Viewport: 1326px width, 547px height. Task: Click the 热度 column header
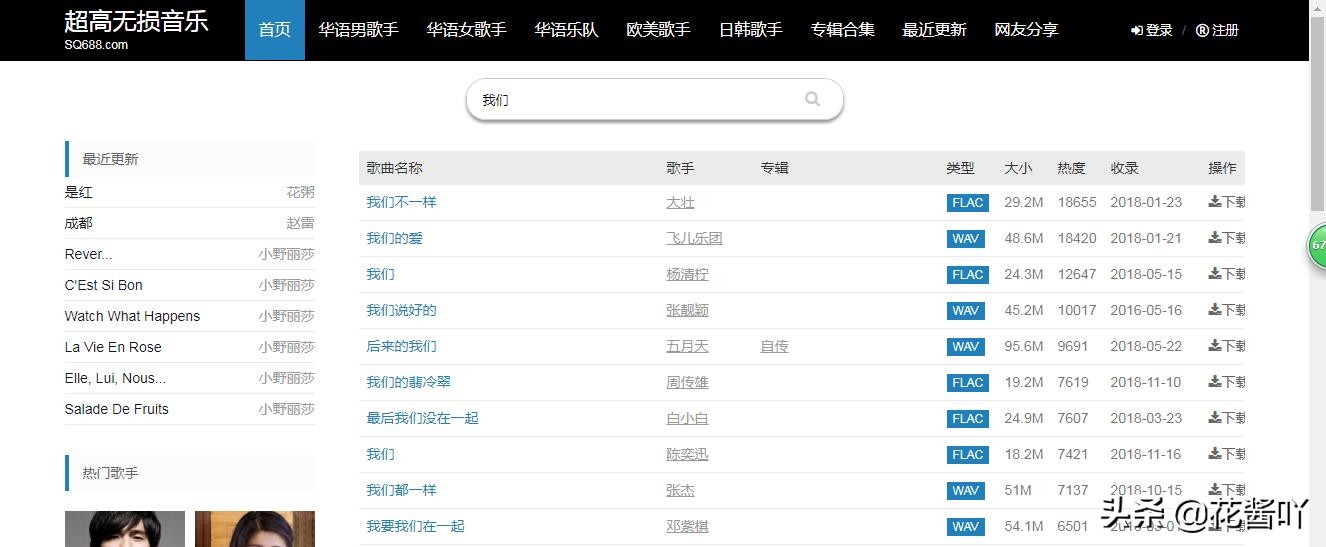click(1071, 168)
